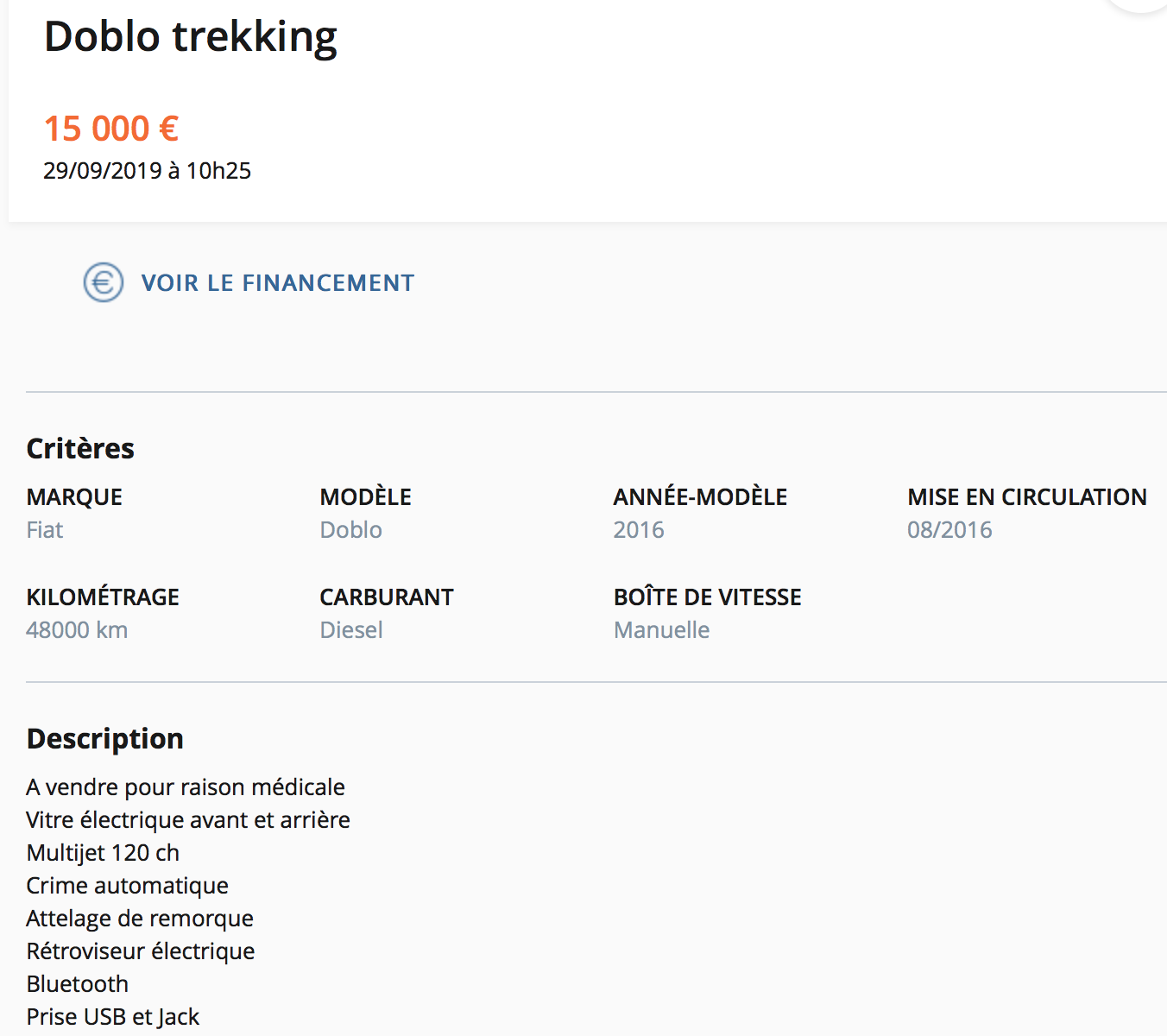Click the Diesel fuel value

351,630
